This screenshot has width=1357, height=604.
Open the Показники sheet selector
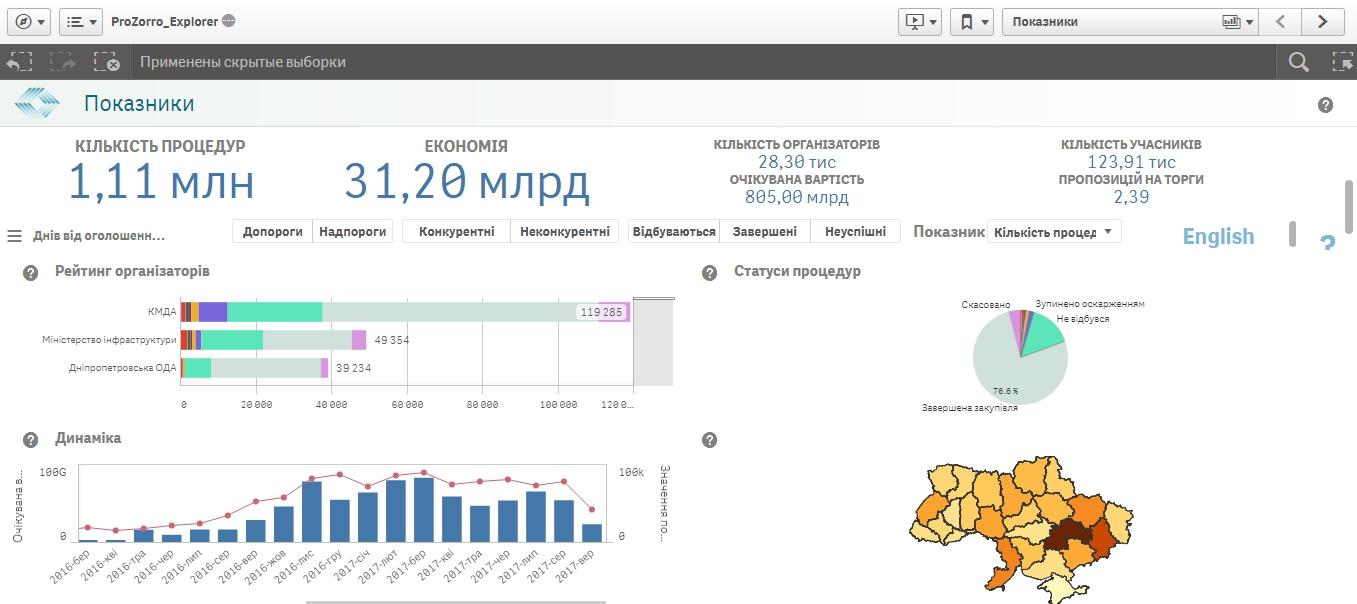(x=1128, y=21)
